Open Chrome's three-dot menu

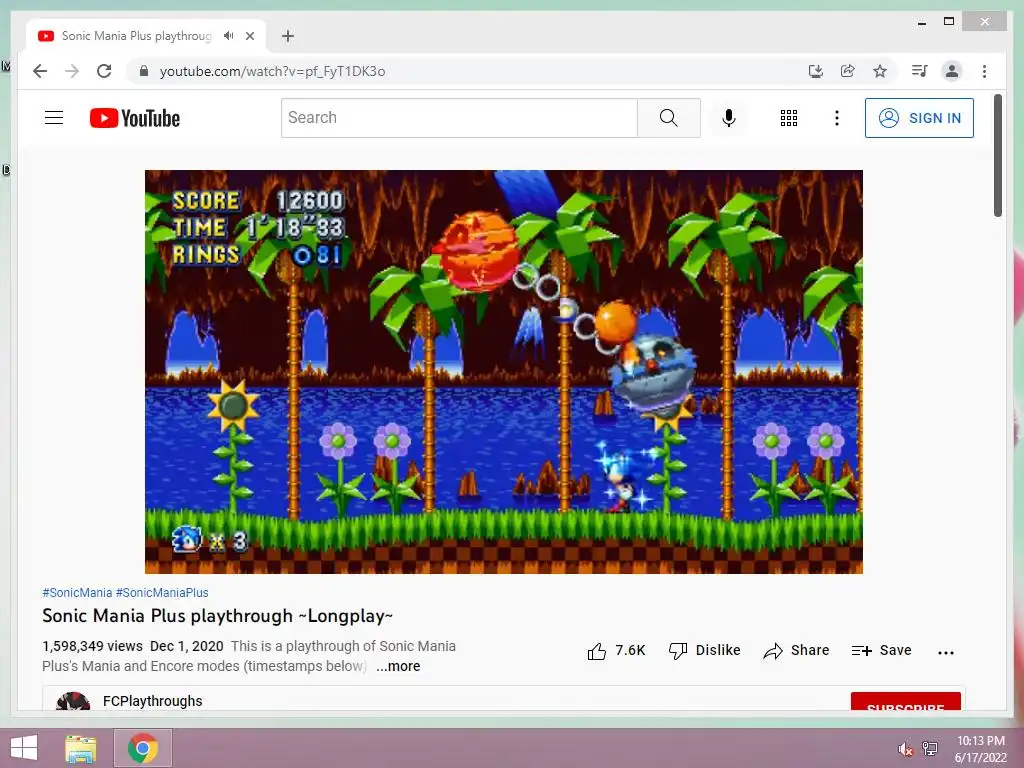(x=984, y=71)
